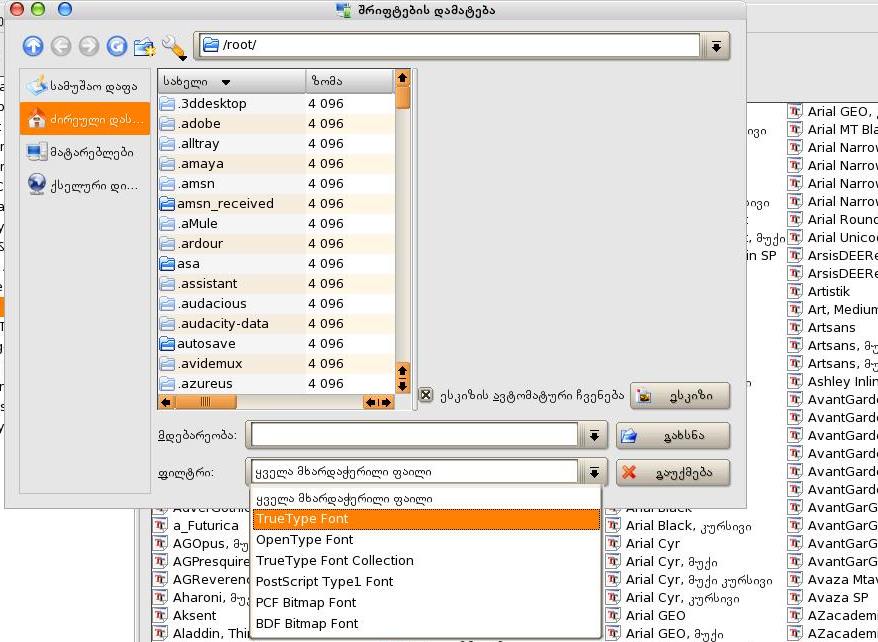878x642 pixels.
Task: Select the .audacity-data folder row
Action: tap(277, 324)
